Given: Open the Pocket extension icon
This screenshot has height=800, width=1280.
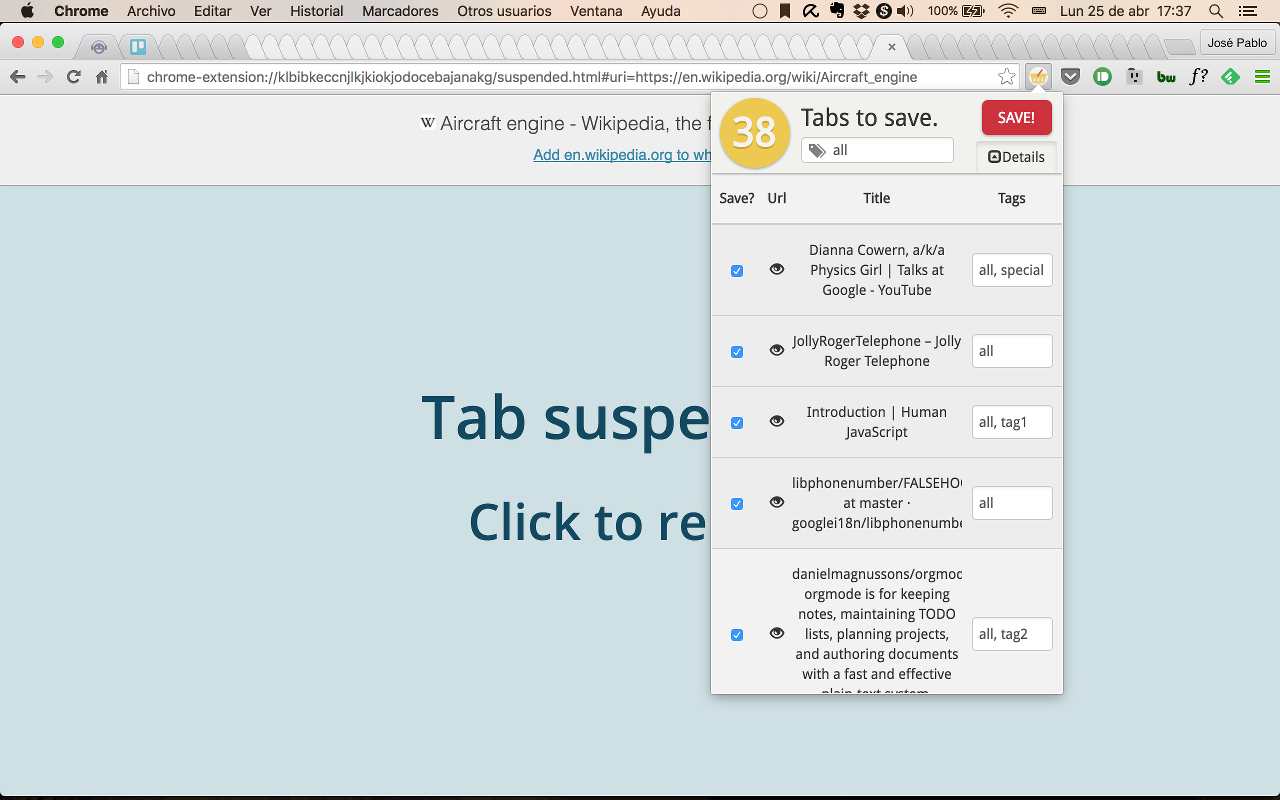Looking at the screenshot, I should tap(1070, 77).
